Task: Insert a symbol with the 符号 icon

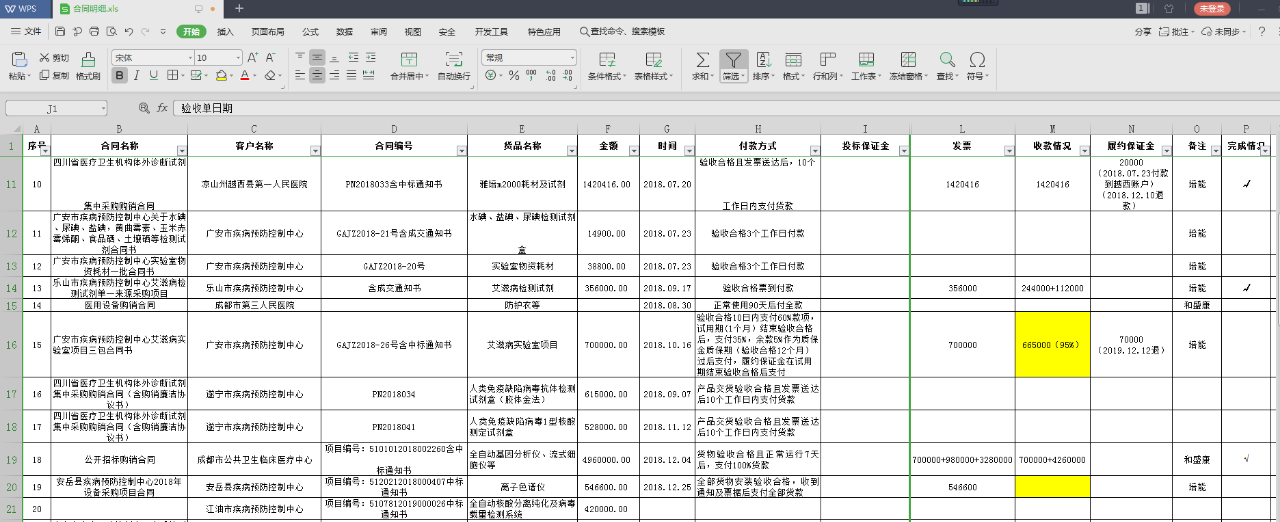Action: click(976, 61)
